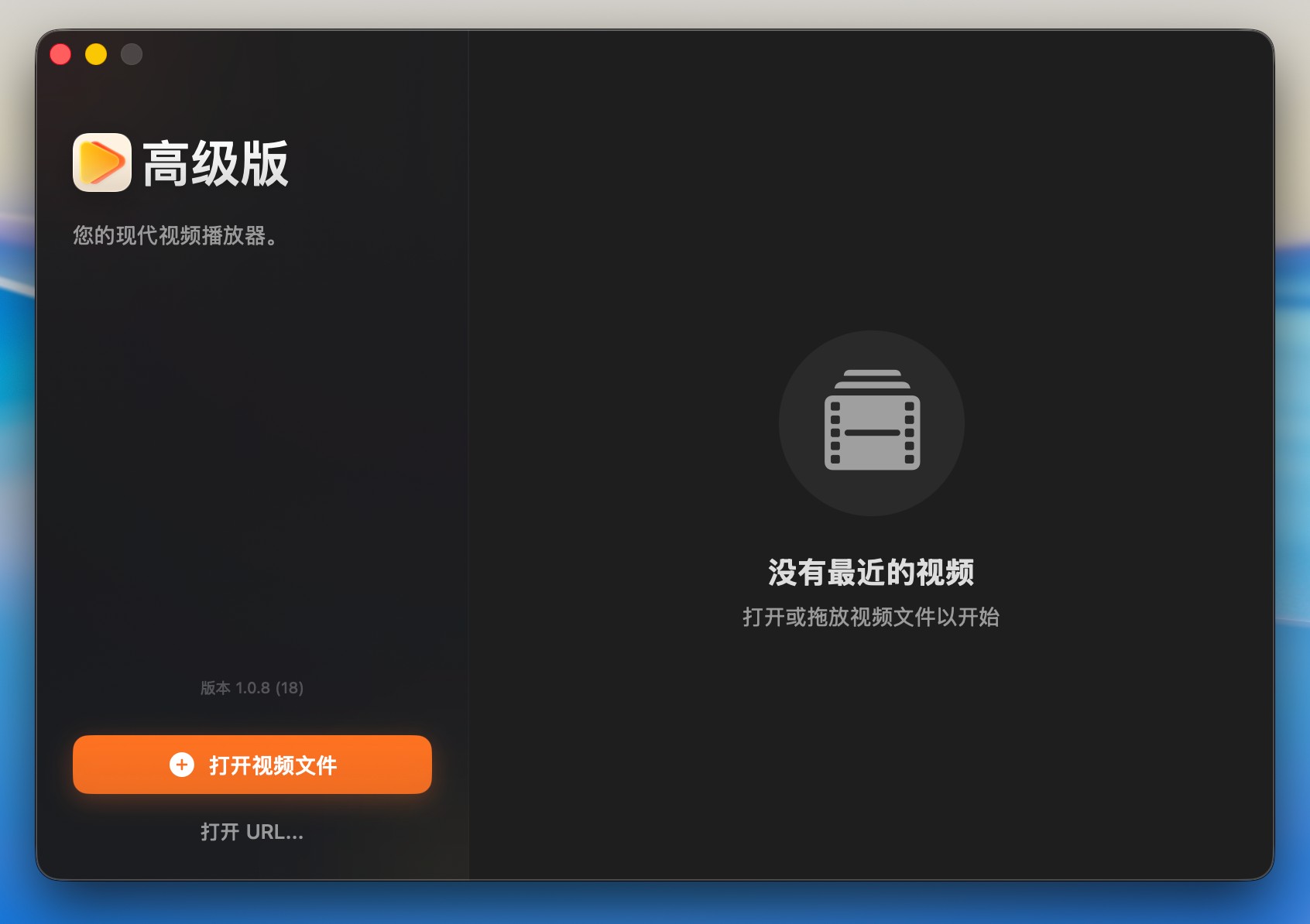Open the 打开 URL... link
The height and width of the screenshot is (924, 1310).
coord(252,832)
